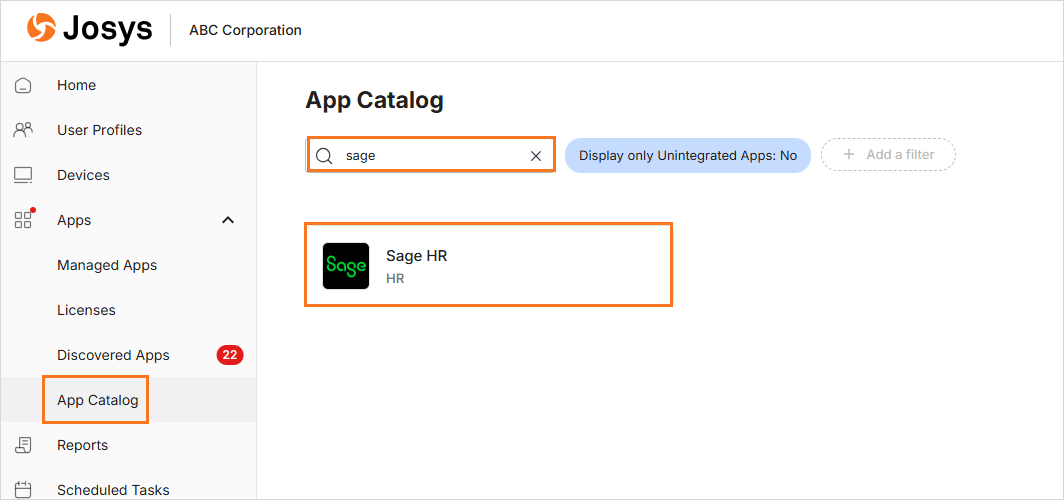1064x500 pixels.
Task: Click into the search field containing sage
Action: (431, 155)
